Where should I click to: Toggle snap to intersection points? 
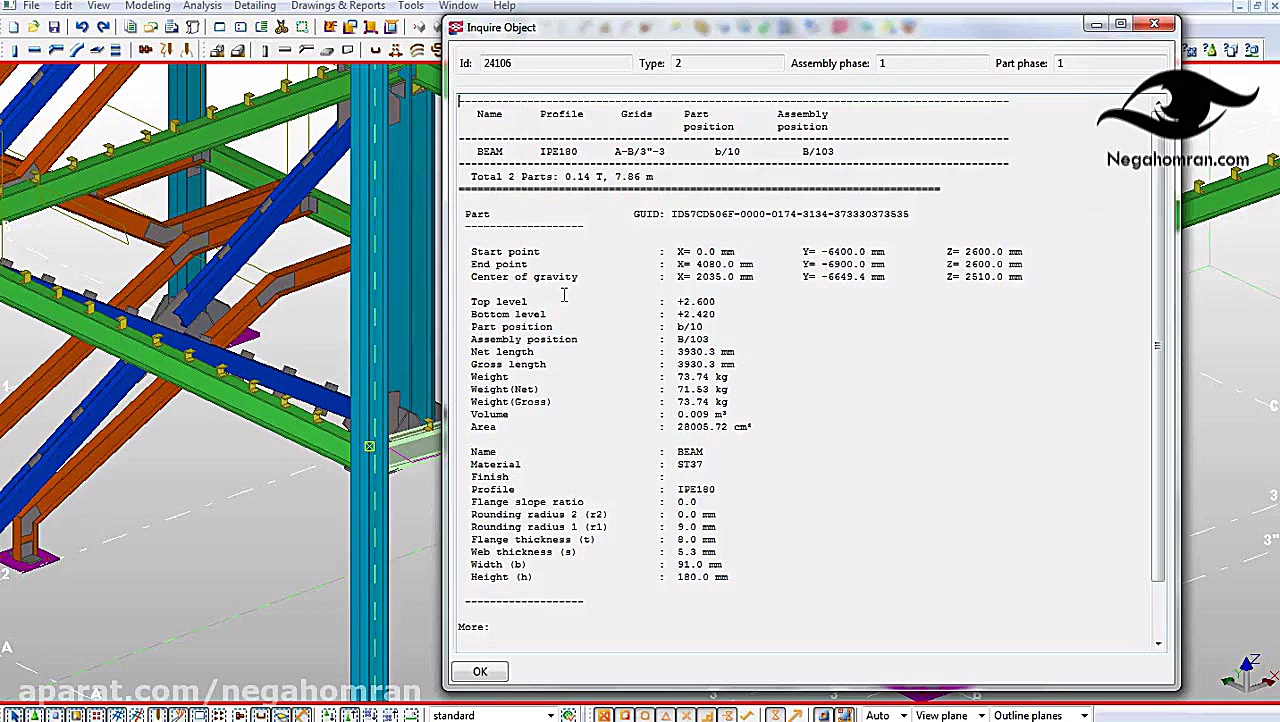pos(685,715)
